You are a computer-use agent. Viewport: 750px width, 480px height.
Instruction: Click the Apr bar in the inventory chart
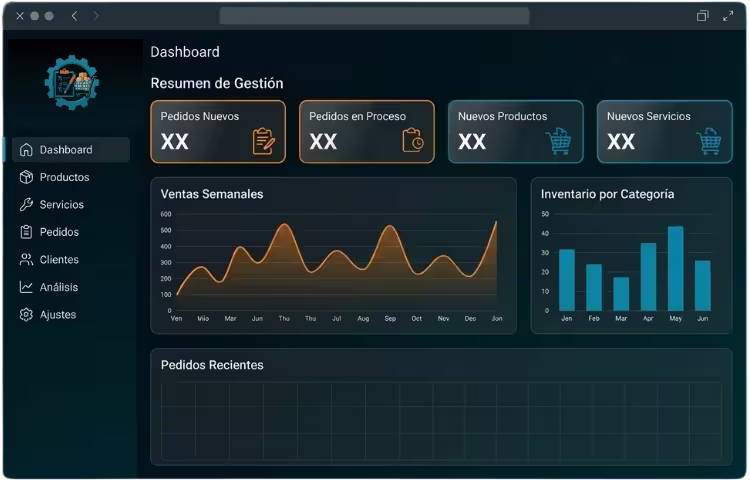click(x=648, y=277)
